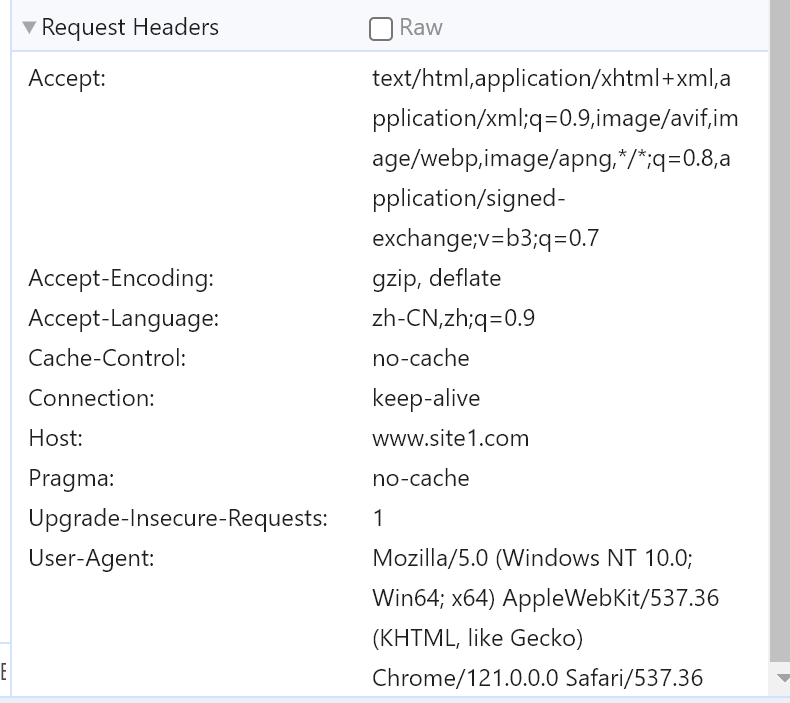The height and width of the screenshot is (703, 790).
Task: Click the Raw label text
Action: [421, 28]
